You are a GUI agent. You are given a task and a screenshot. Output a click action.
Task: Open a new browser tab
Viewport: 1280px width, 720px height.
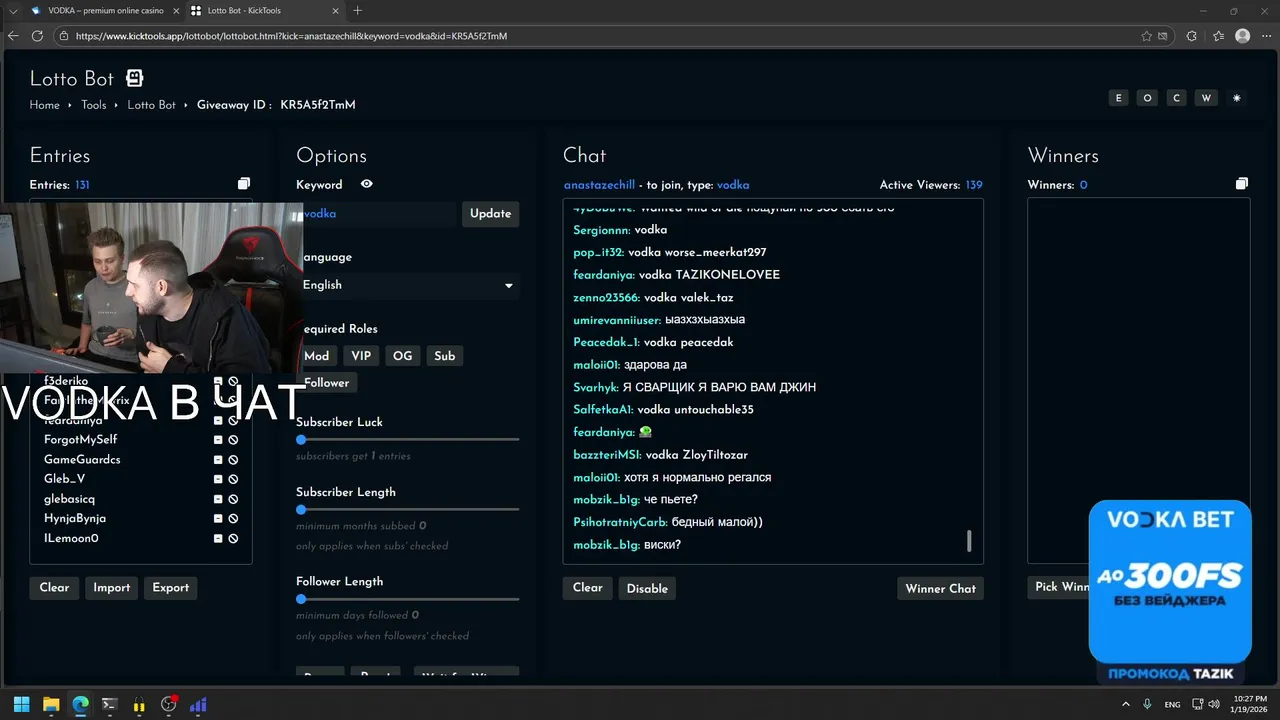[x=358, y=11]
